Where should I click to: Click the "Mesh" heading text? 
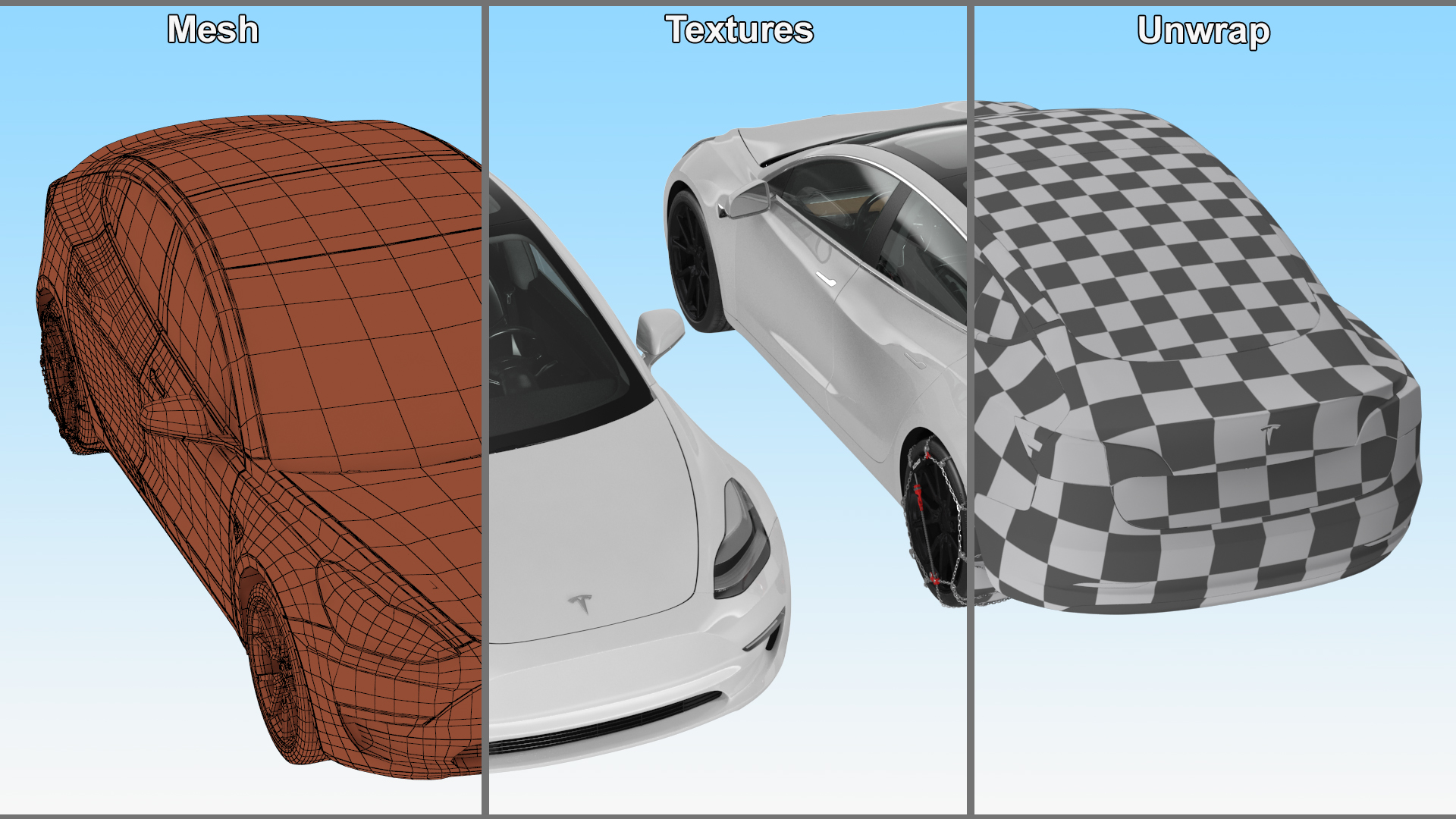pos(213,30)
